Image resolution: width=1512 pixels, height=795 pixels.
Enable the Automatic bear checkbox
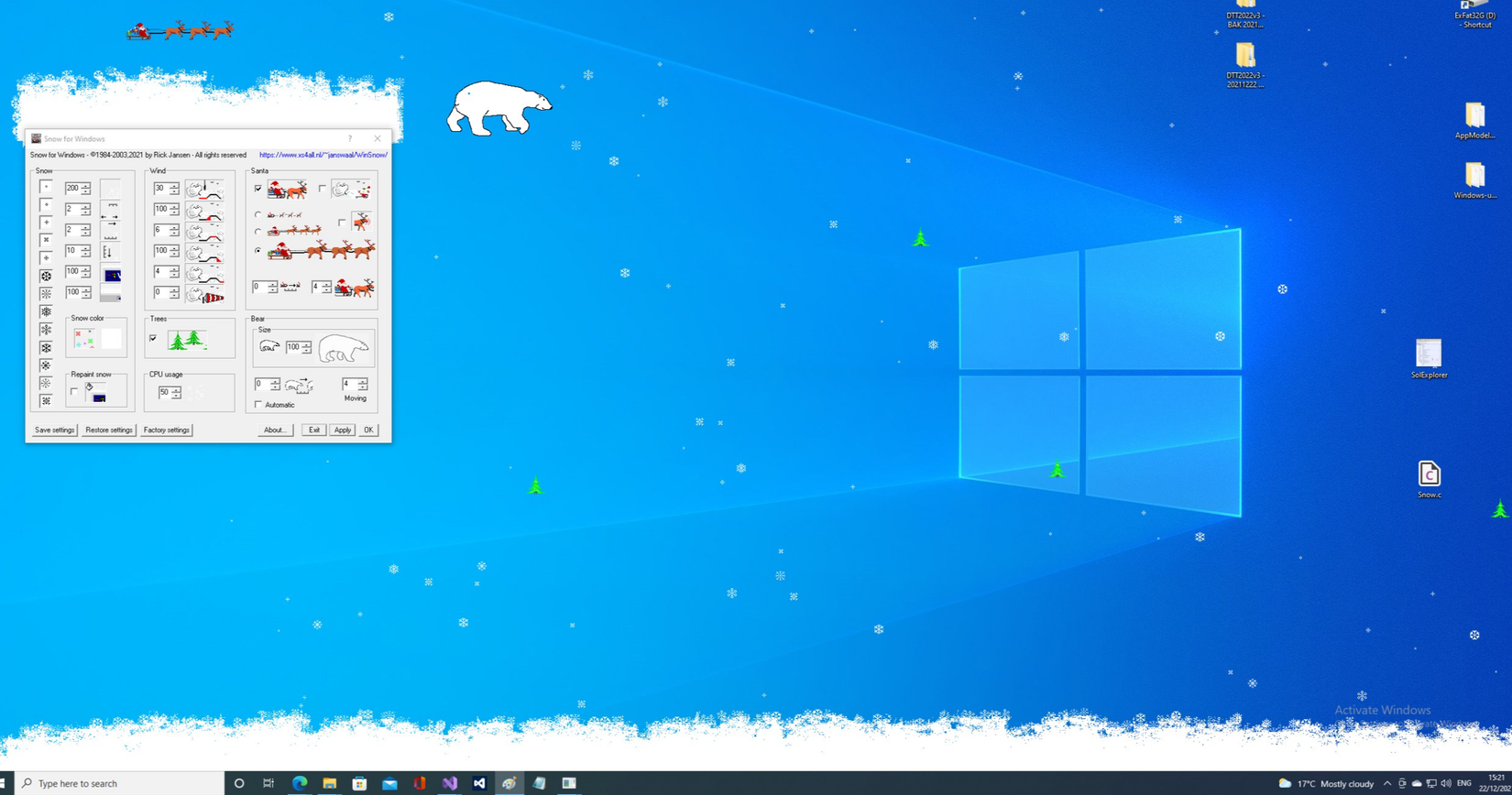coord(258,405)
